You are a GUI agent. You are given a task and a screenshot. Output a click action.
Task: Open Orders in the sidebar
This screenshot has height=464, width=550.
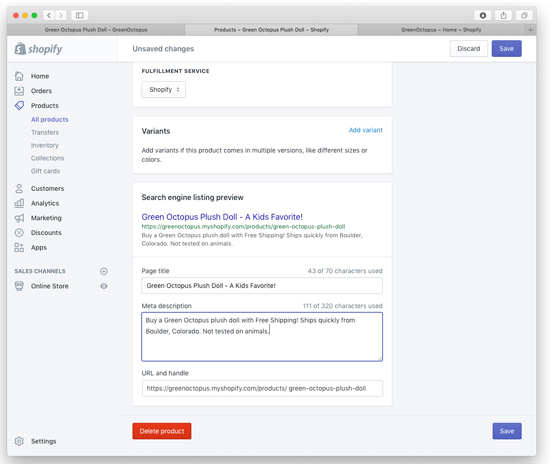pyautogui.click(x=41, y=91)
